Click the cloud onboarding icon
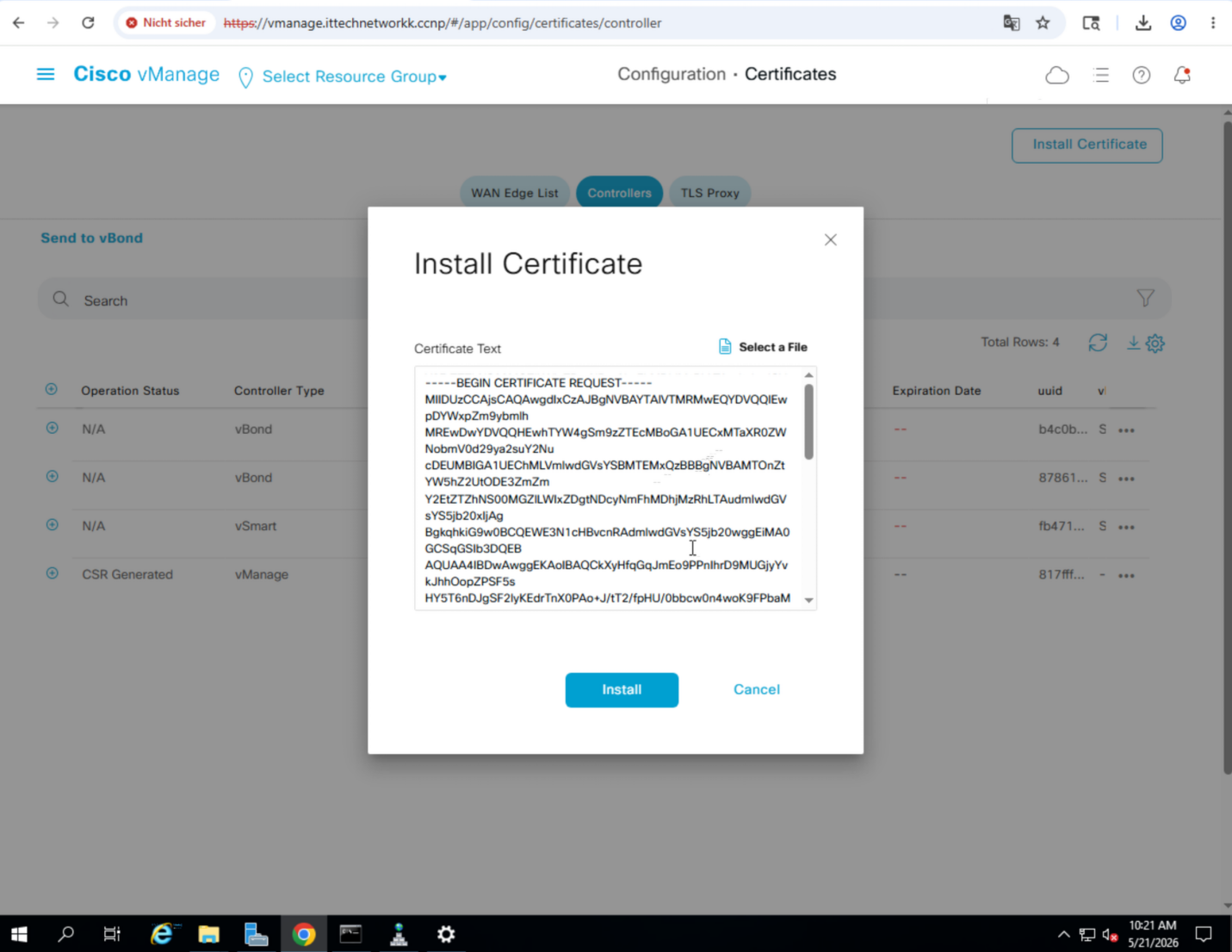Screen dimensions: 1232x952 tap(1057, 76)
